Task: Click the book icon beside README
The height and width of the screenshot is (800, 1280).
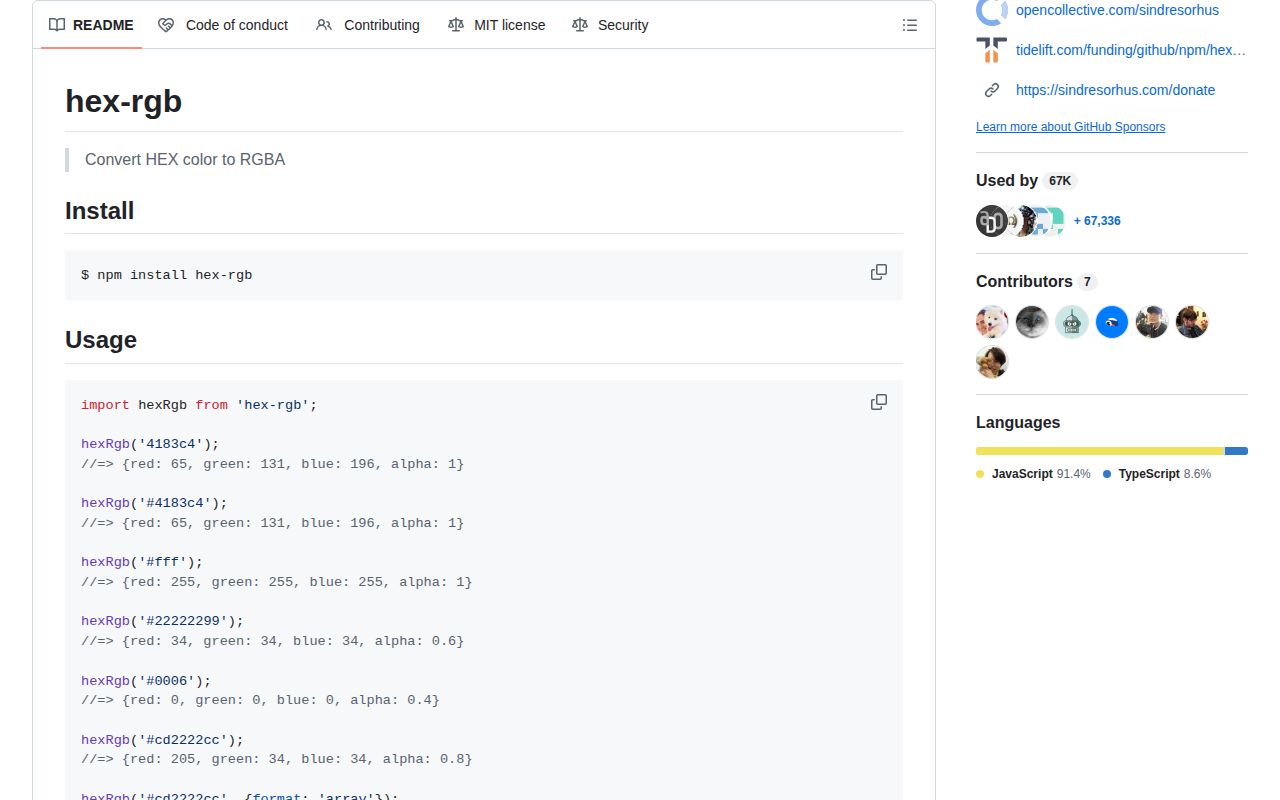Action: [57, 25]
